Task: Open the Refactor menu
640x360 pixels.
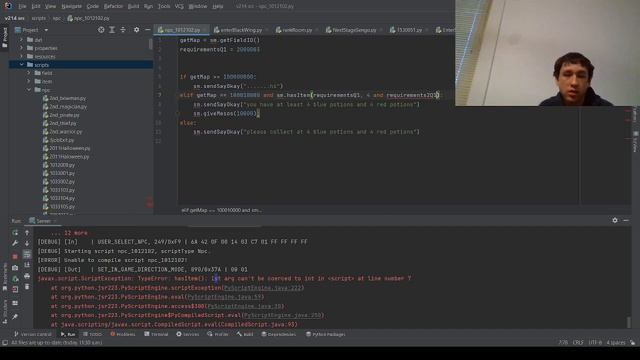Action: pyautogui.click(x=113, y=6)
